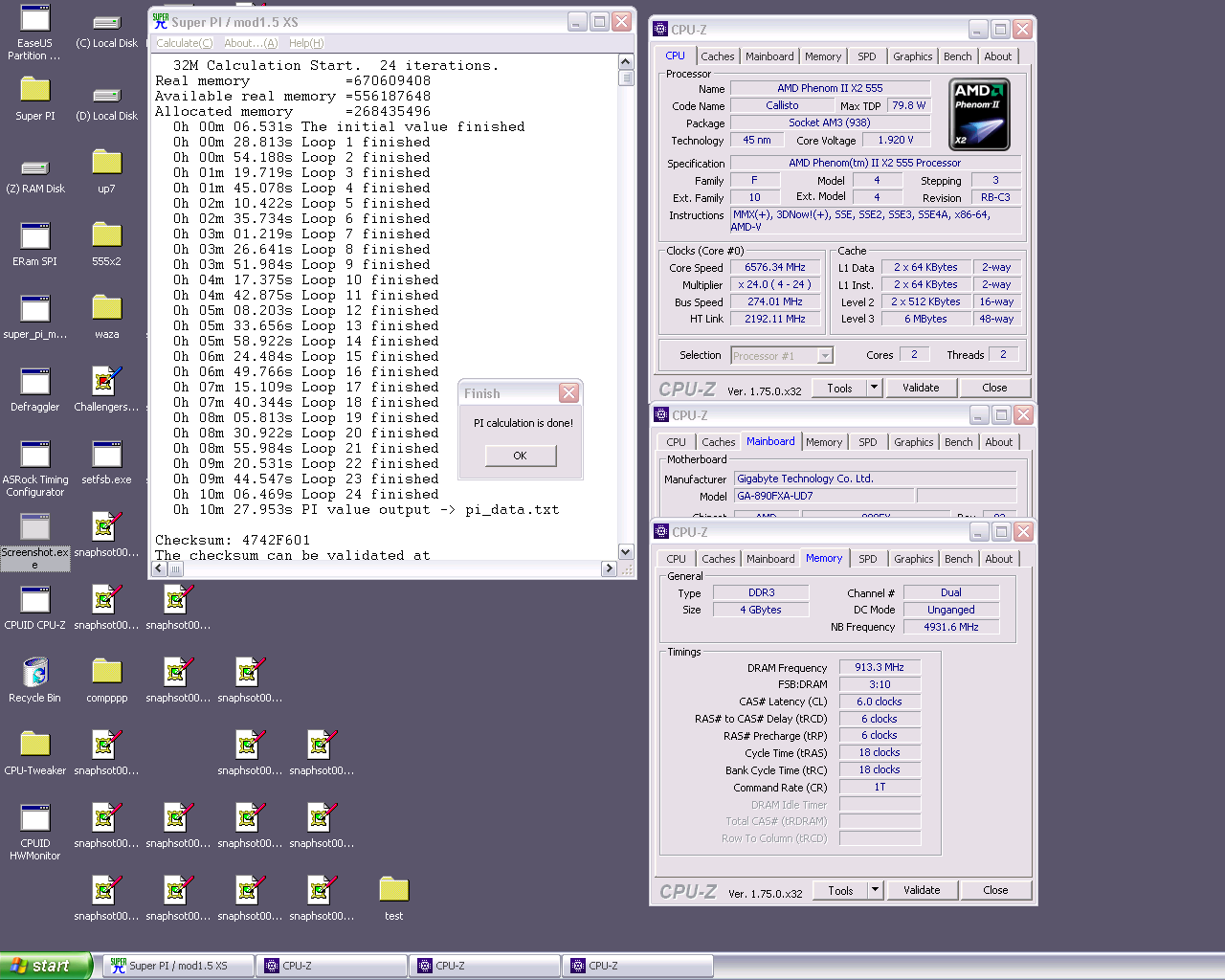Switch to Caches tab in top CPU-Z window

718,56
